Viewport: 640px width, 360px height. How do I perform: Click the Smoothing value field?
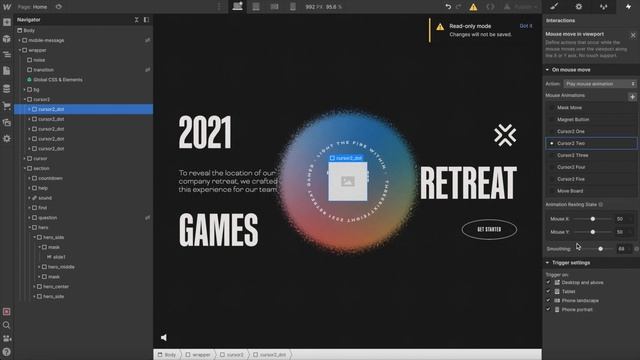(624, 249)
